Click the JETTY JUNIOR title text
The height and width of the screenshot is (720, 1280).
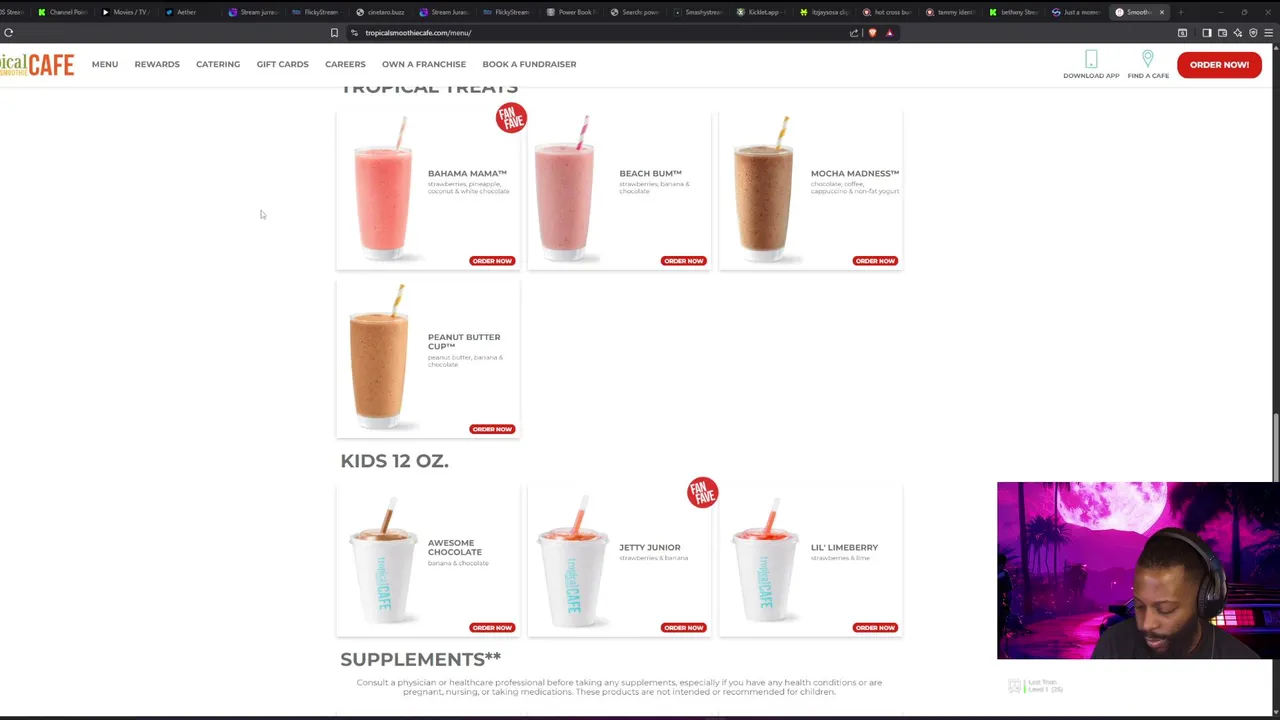click(x=650, y=547)
